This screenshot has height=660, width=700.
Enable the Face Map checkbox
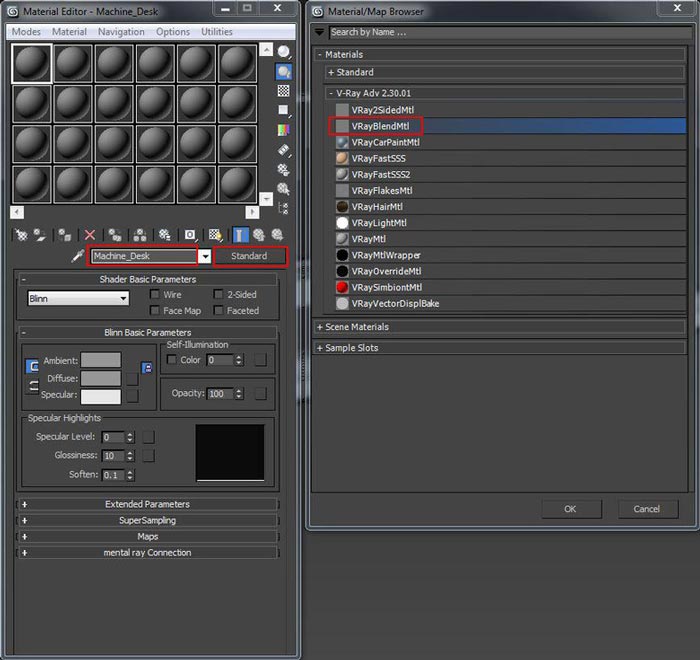coord(154,310)
